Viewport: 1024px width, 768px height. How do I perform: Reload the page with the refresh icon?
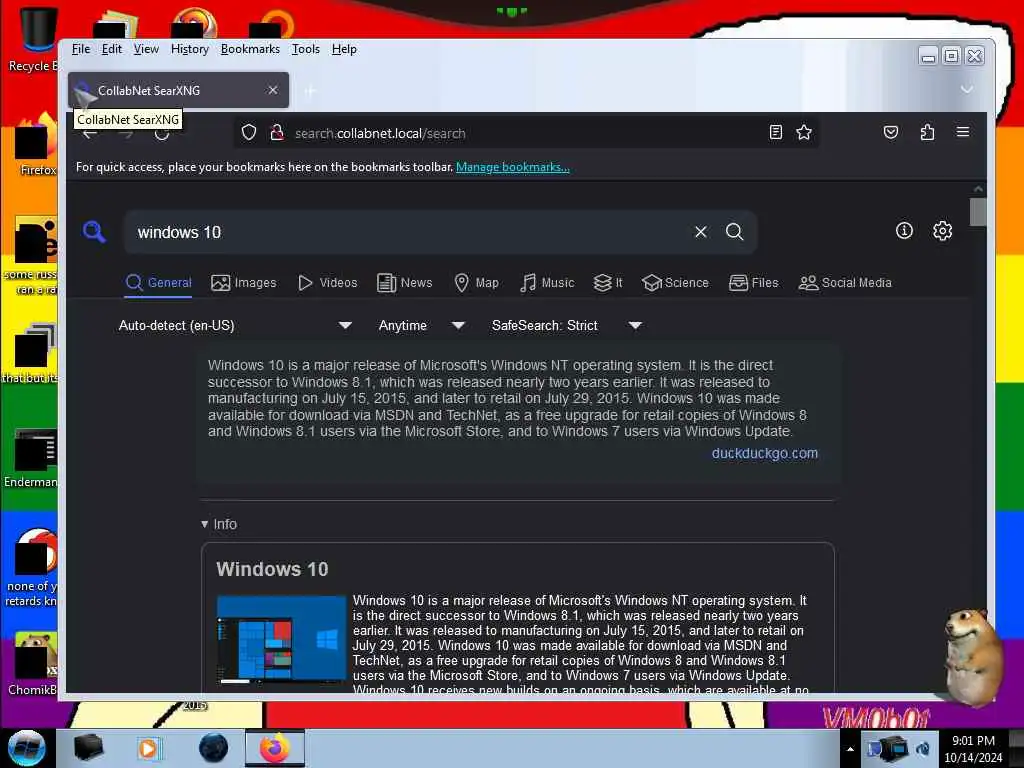pos(162,133)
